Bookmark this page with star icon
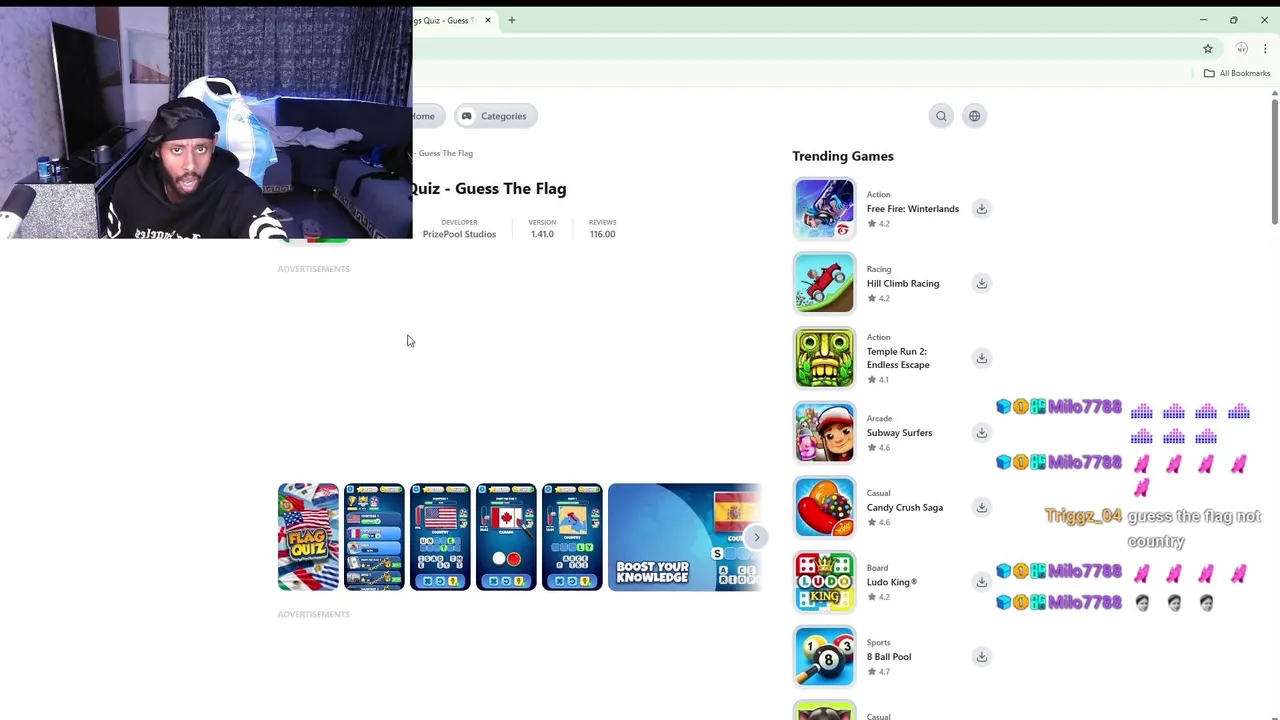The height and width of the screenshot is (720, 1280). pyautogui.click(x=1208, y=48)
